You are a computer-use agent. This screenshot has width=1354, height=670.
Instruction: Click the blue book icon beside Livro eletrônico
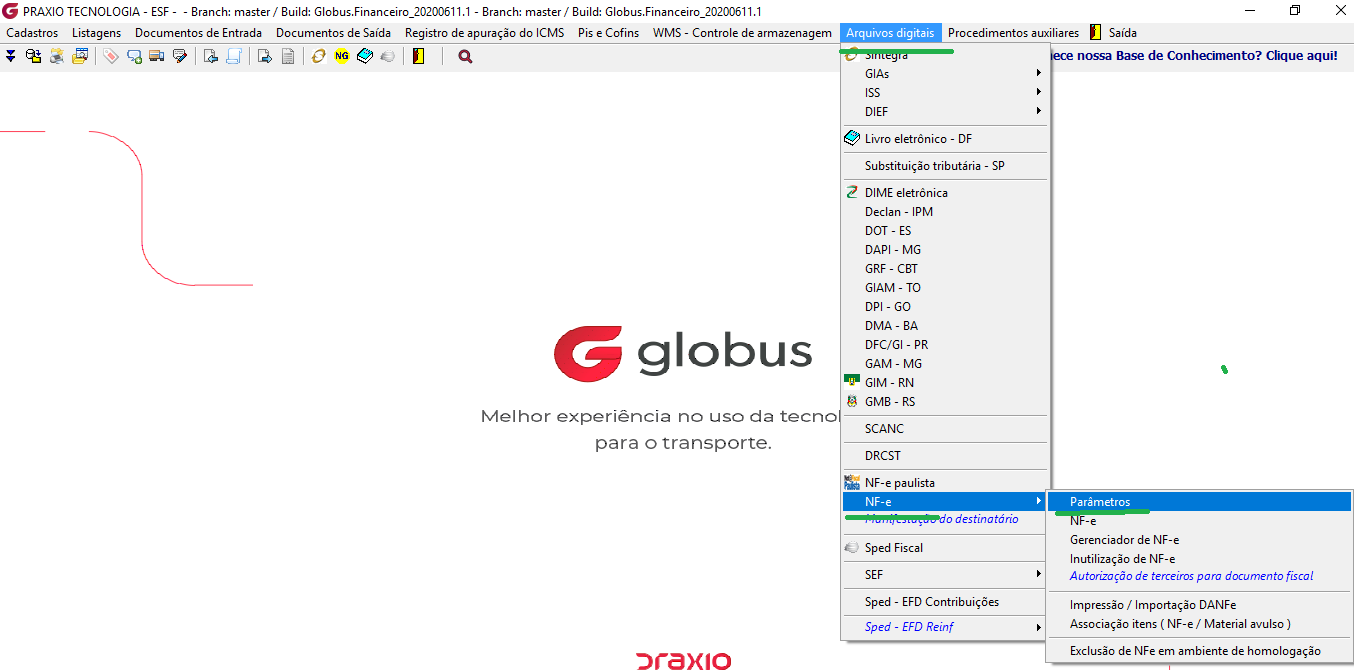click(x=852, y=138)
